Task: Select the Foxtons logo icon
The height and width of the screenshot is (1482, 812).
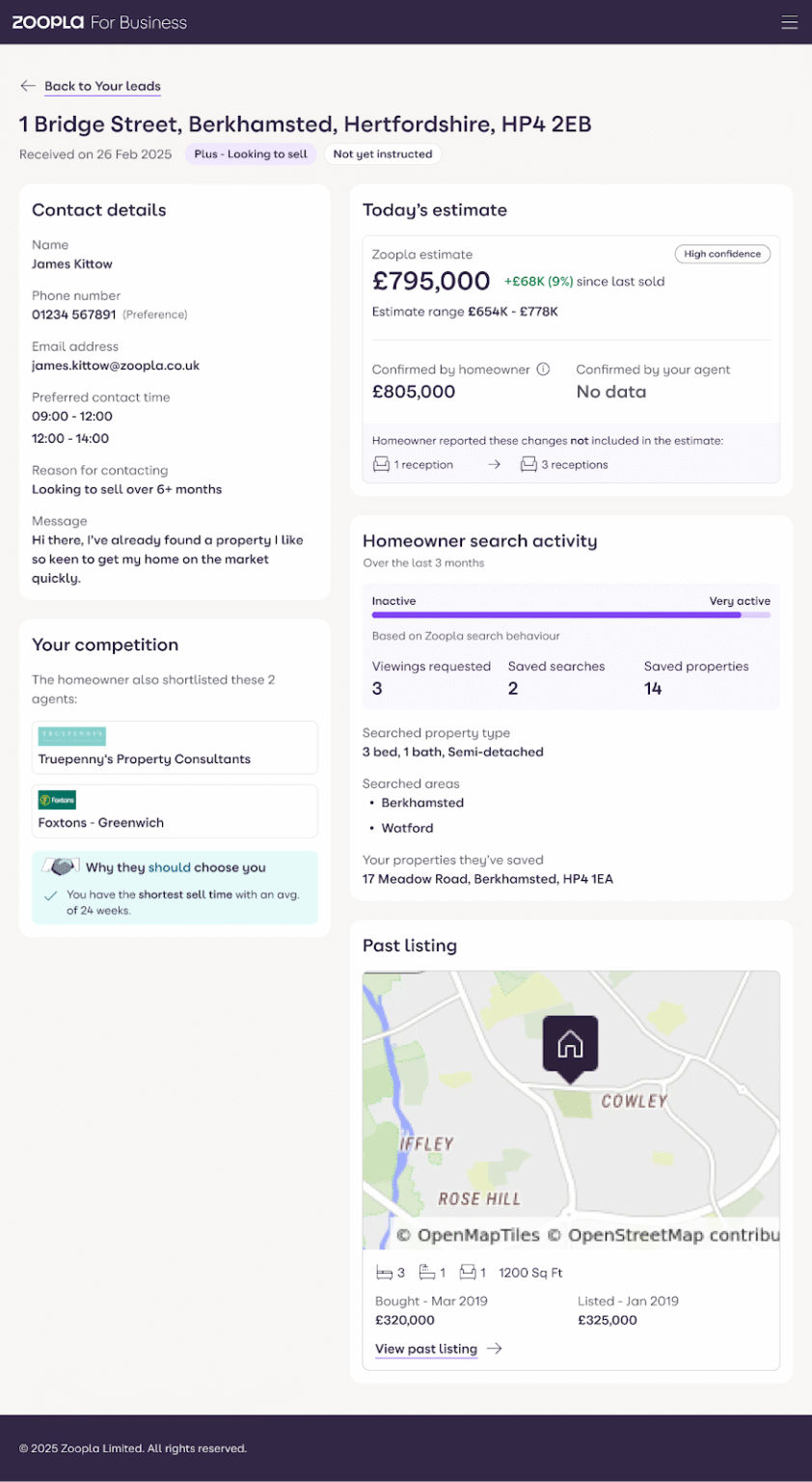Action: coord(56,801)
